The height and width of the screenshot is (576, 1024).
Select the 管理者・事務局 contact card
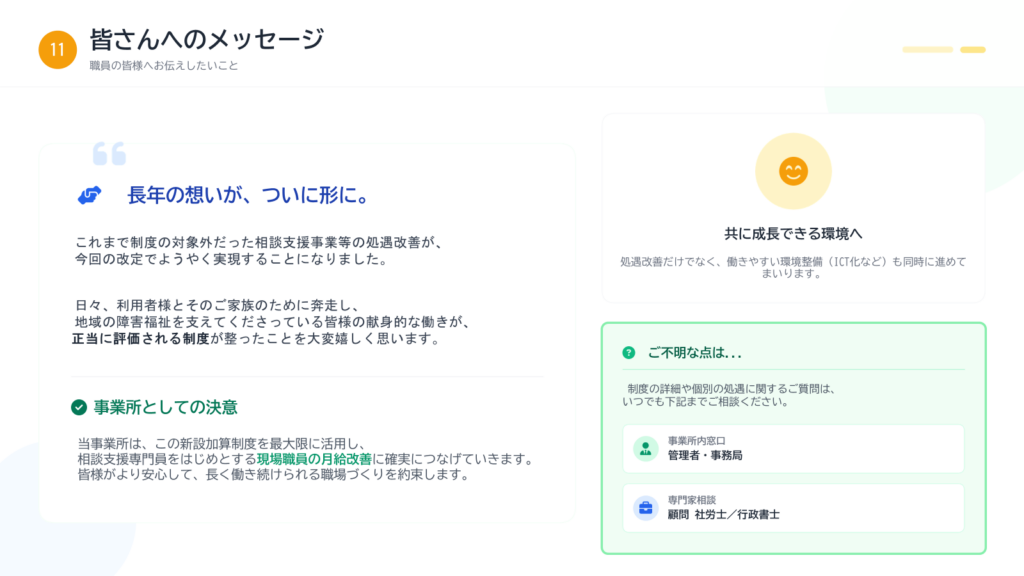pos(793,449)
